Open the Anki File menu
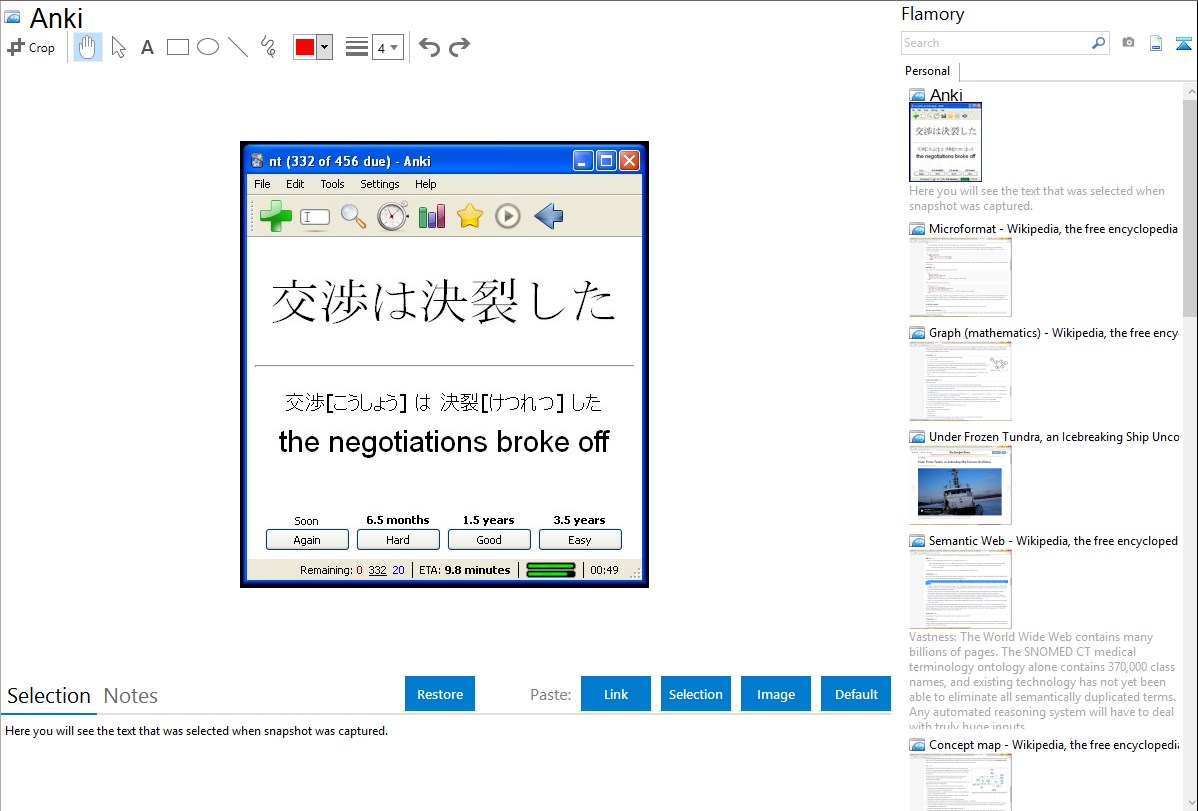This screenshot has width=1198, height=811. pyautogui.click(x=262, y=184)
